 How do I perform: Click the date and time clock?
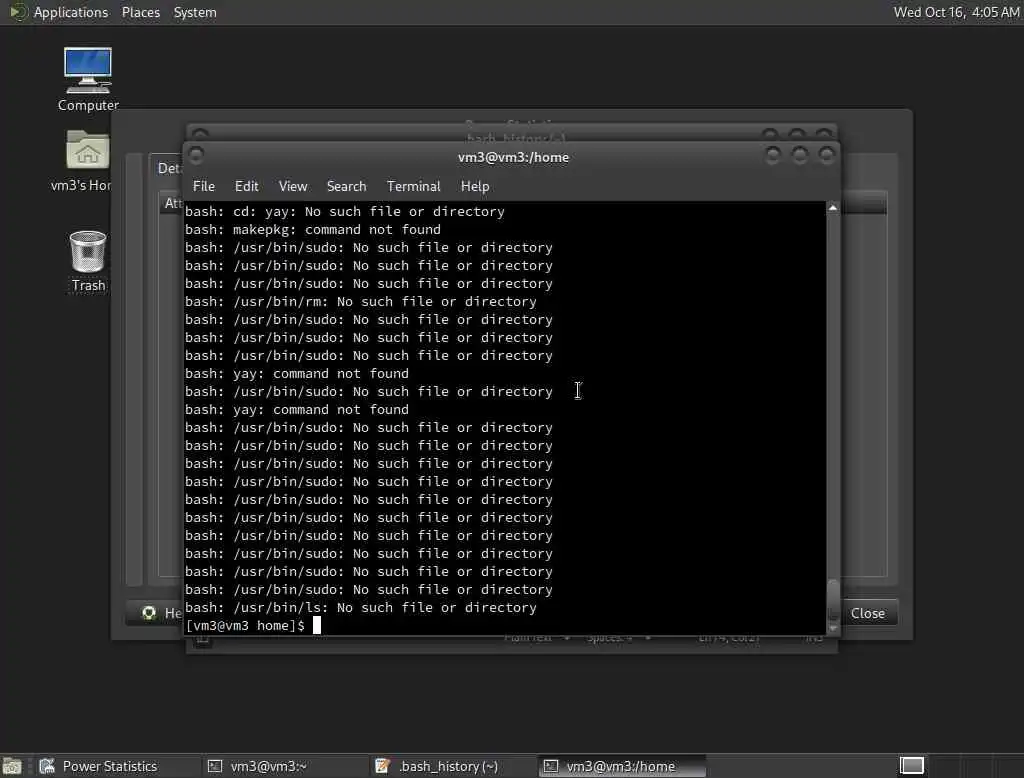[956, 12]
